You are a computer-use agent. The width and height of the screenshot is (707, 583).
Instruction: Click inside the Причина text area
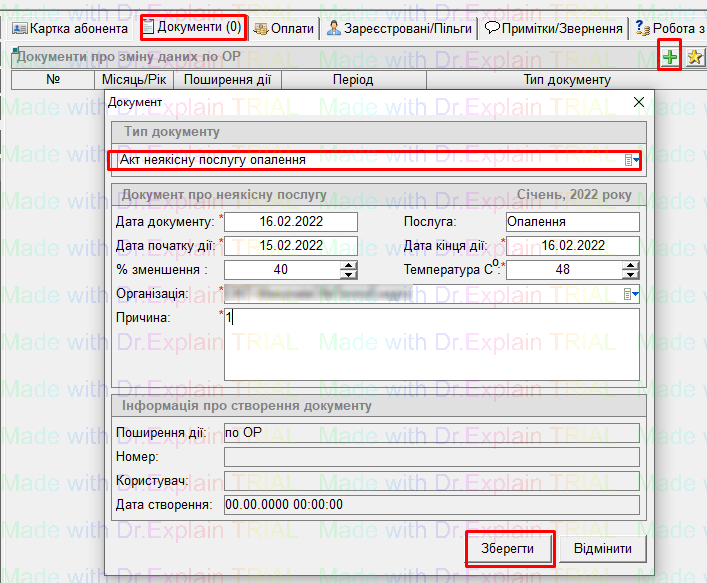430,344
